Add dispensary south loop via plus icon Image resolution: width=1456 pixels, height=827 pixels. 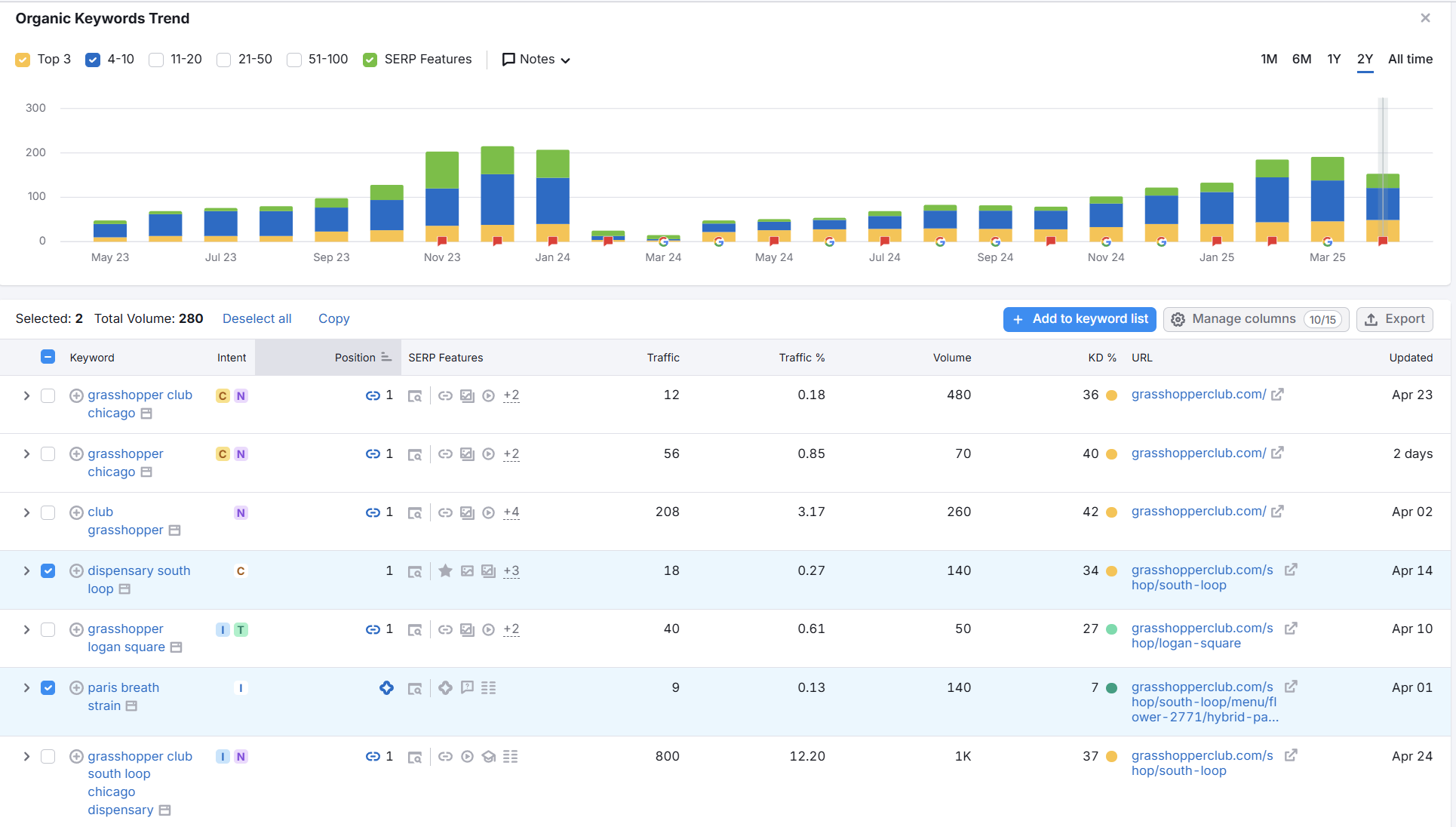click(x=76, y=571)
